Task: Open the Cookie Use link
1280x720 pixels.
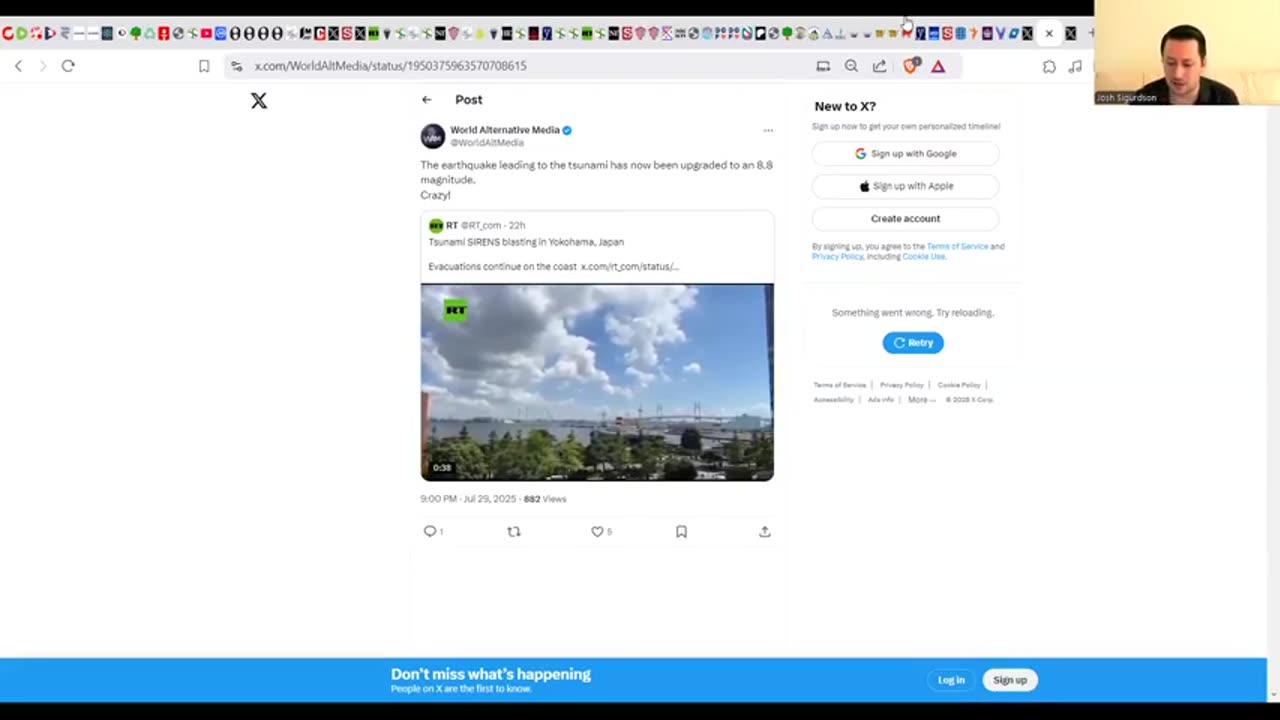Action: (x=923, y=257)
